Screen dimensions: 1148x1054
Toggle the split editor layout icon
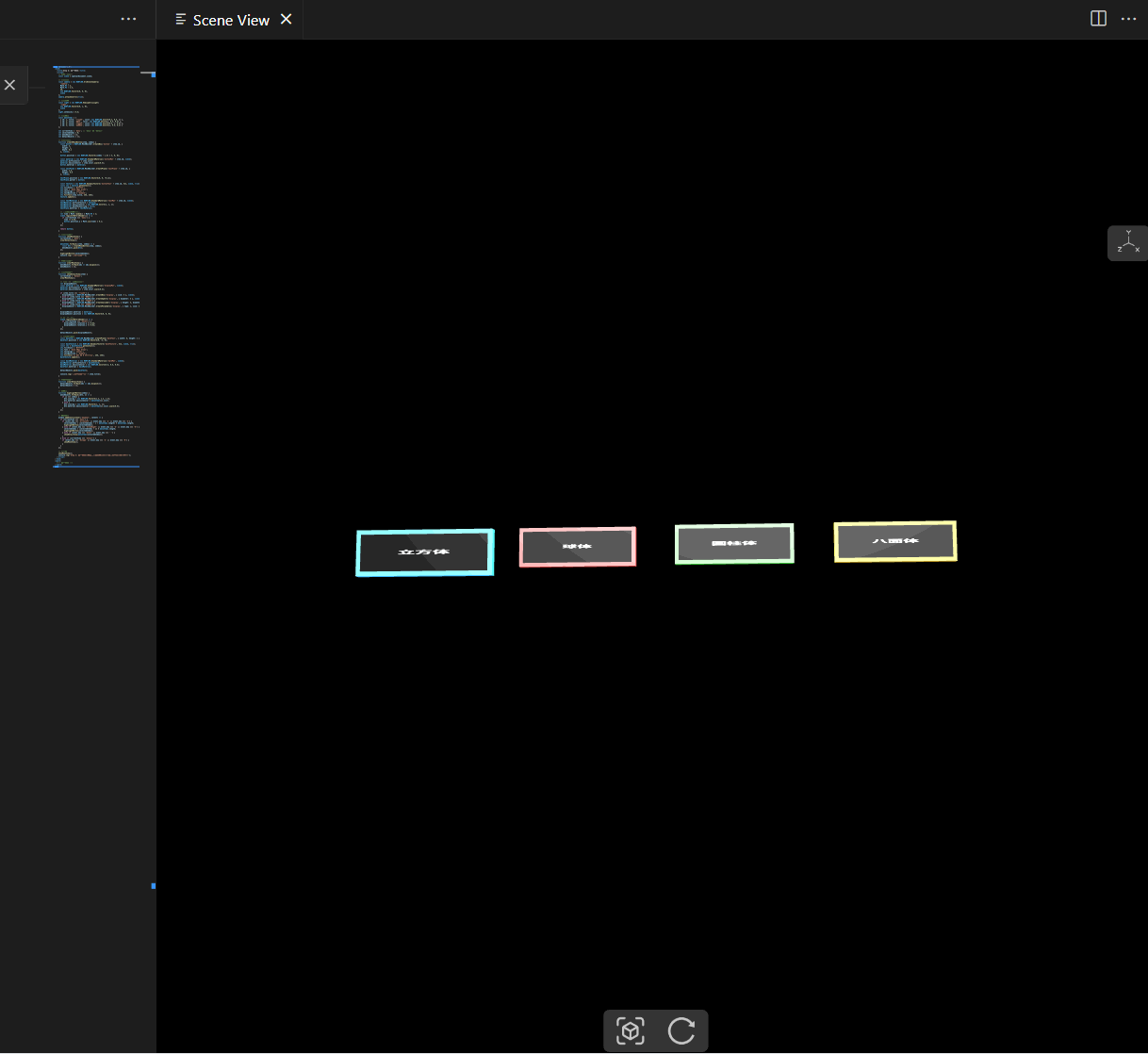1098,19
